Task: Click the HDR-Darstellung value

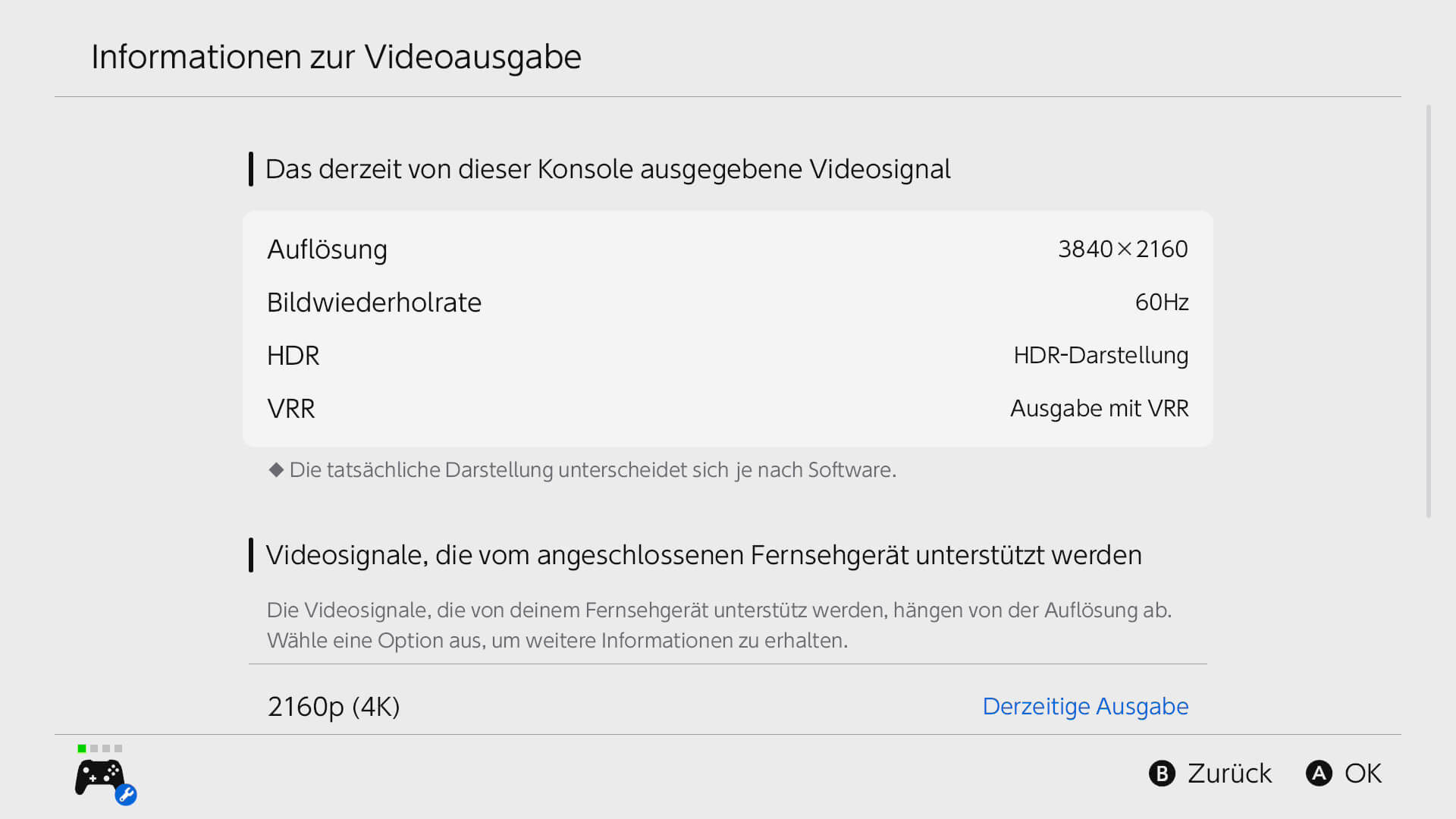Action: coord(1101,355)
